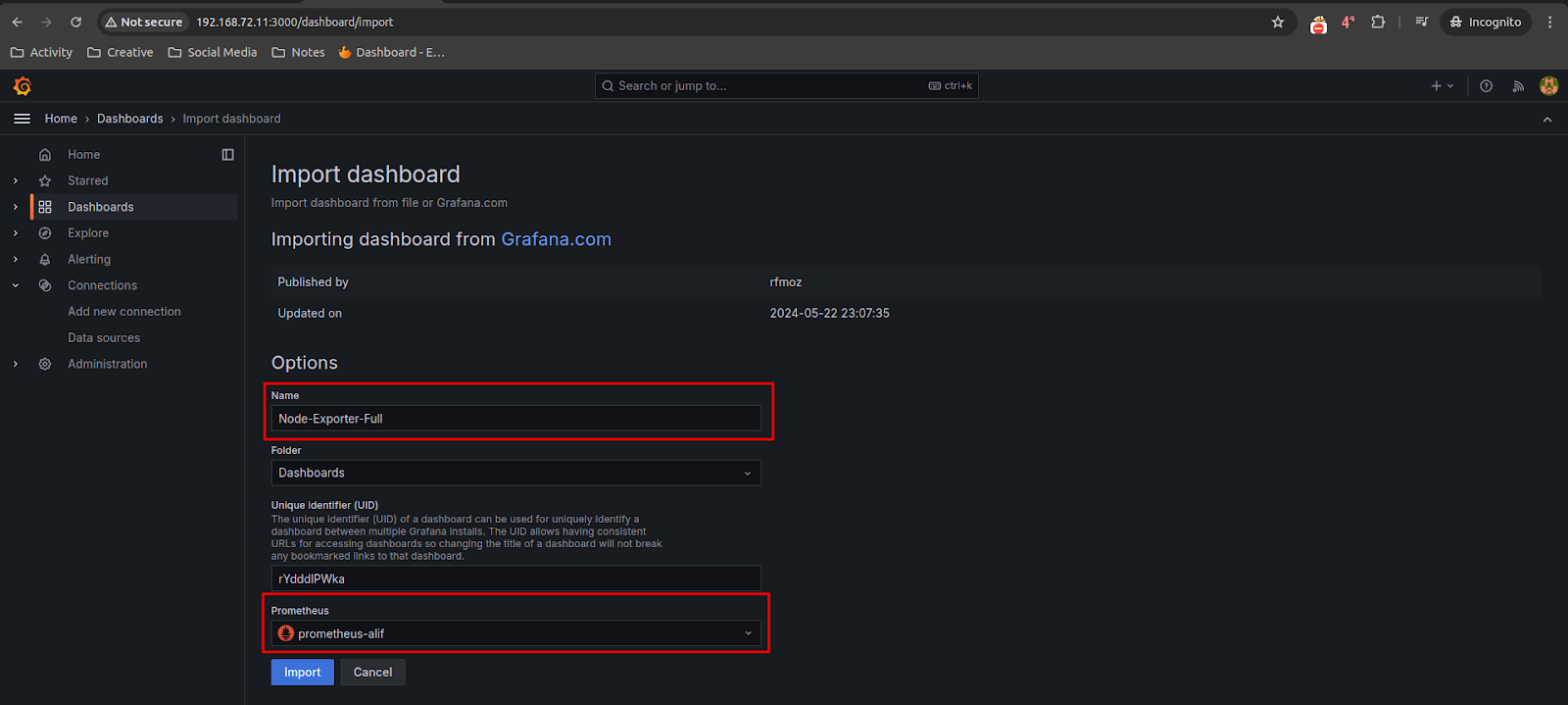
Task: Click the red extension icon in browser toolbar
Action: [1318, 24]
